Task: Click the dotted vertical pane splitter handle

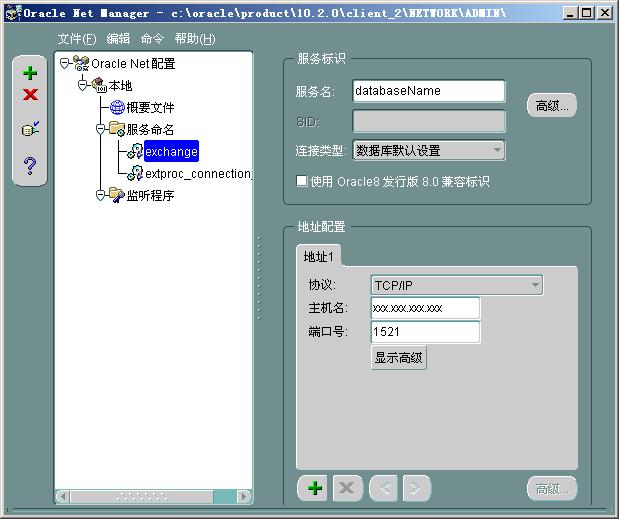Action: (259, 277)
